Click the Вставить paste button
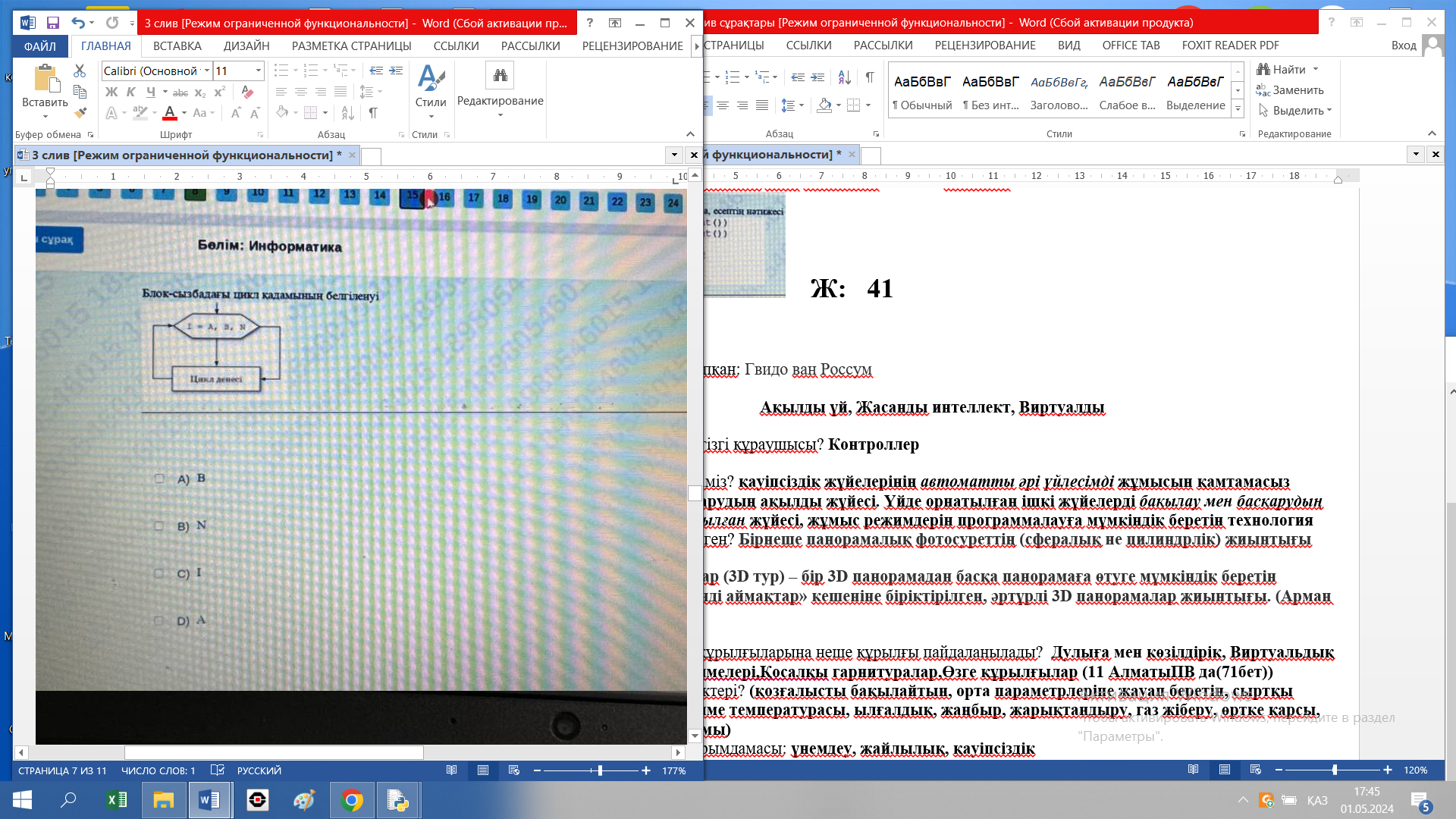1456x819 pixels. click(45, 86)
